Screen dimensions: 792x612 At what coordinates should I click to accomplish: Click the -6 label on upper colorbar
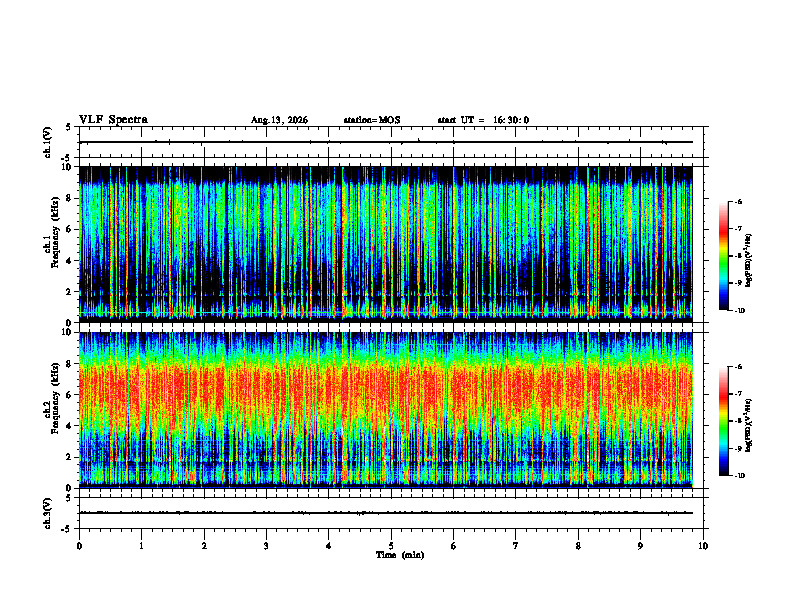pyautogui.click(x=738, y=202)
